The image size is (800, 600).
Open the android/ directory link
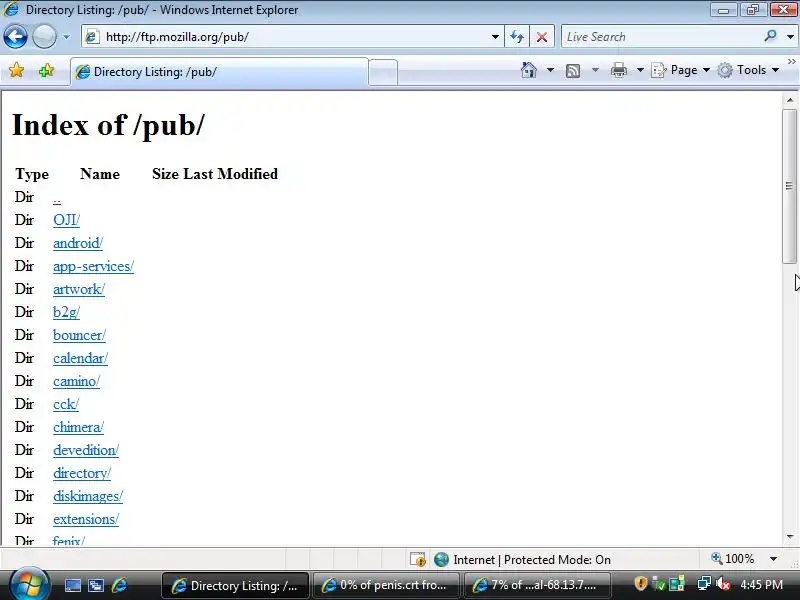point(78,243)
